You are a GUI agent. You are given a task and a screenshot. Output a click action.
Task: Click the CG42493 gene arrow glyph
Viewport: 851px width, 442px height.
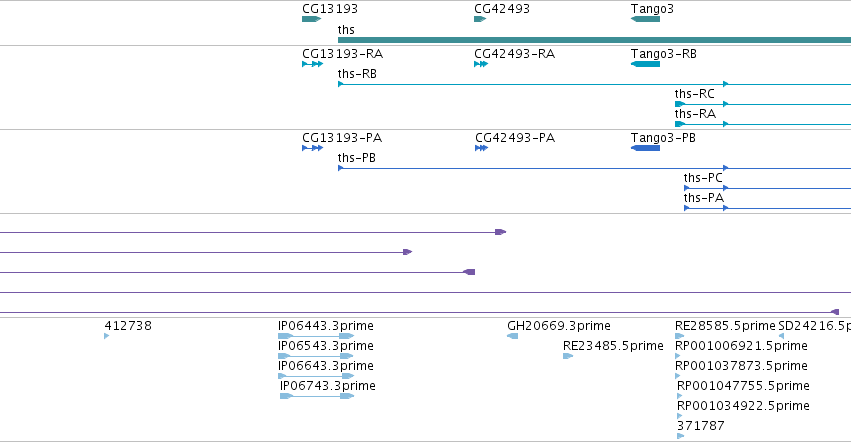(480, 19)
